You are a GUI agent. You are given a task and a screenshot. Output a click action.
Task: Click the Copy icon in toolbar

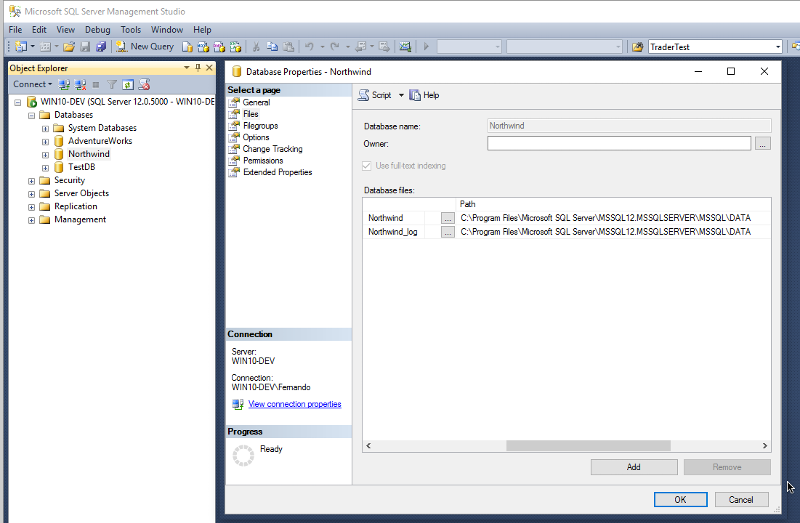pyautogui.click(x=272, y=47)
